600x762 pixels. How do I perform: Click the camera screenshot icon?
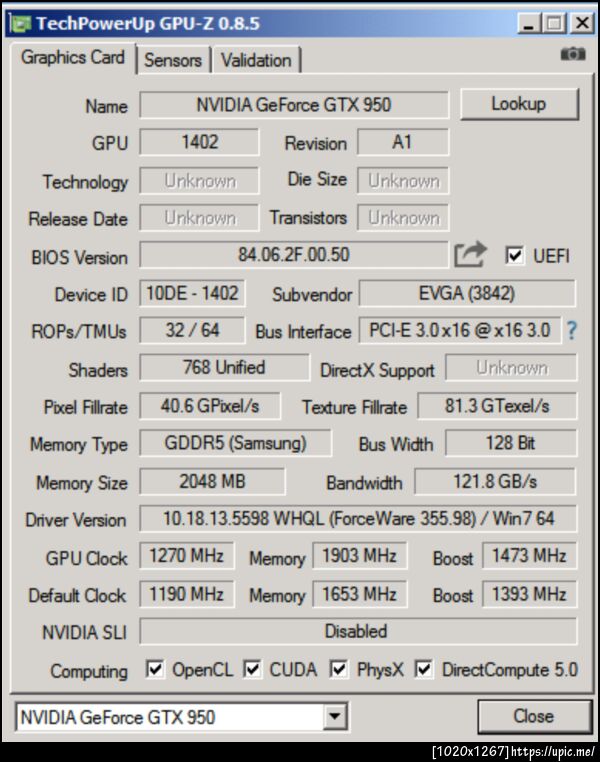[x=573, y=53]
